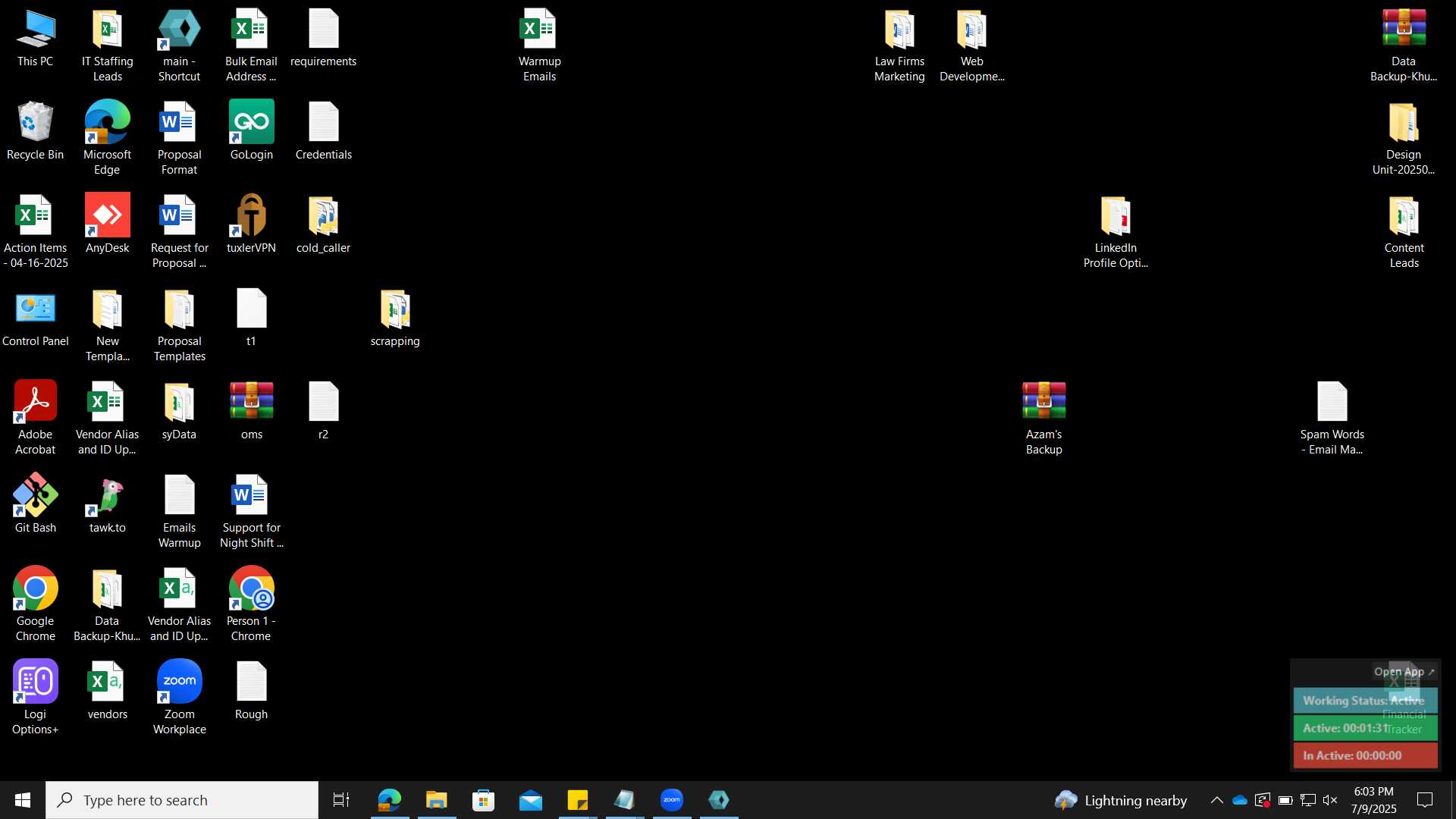
Task: Open the clock showing 6:03 PM
Action: pyautogui.click(x=1373, y=800)
